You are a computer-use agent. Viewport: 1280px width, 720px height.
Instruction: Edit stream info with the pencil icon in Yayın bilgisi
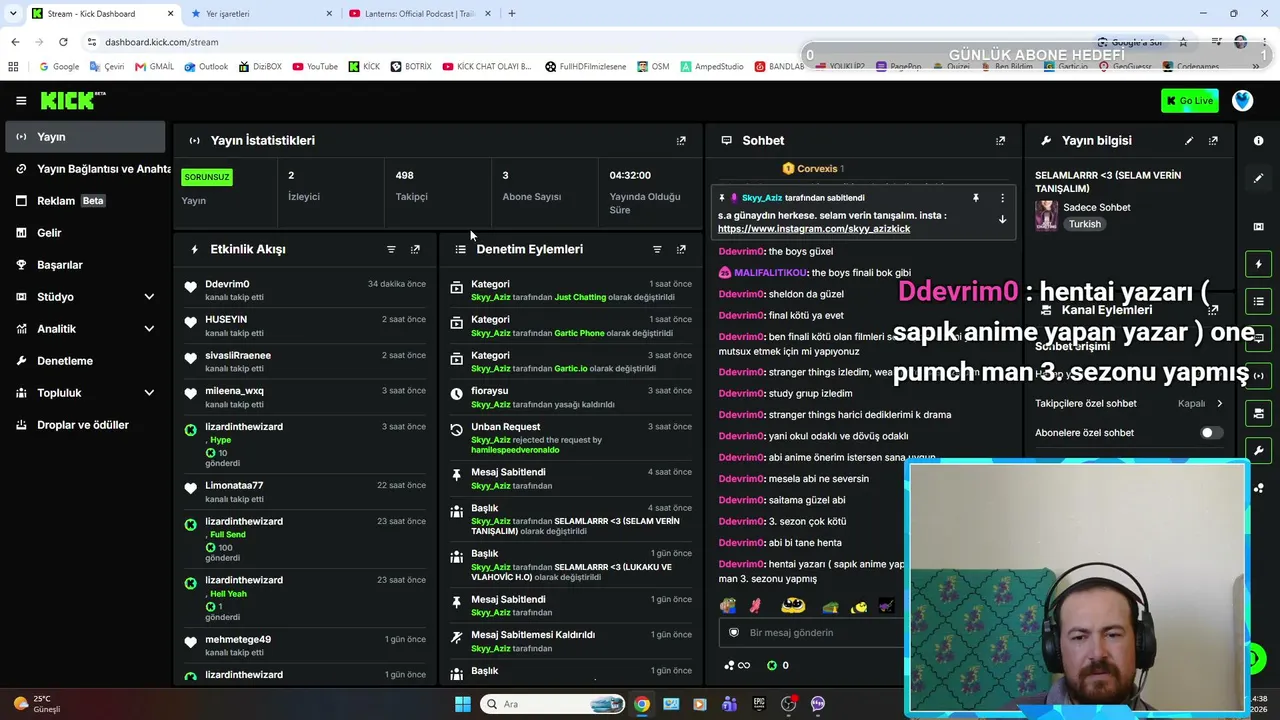pyautogui.click(x=1189, y=141)
